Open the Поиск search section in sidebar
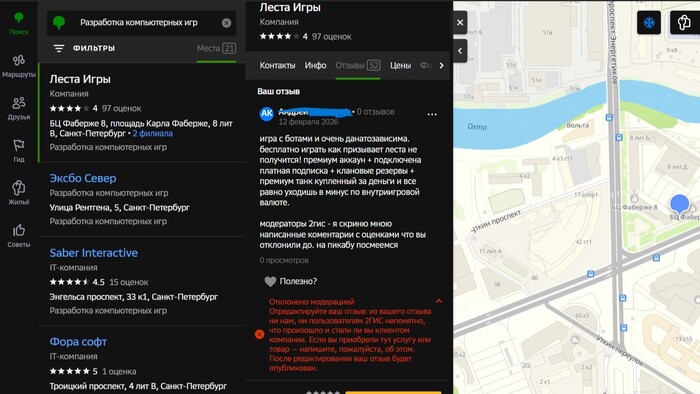The height and width of the screenshot is (394, 700). pos(19,23)
